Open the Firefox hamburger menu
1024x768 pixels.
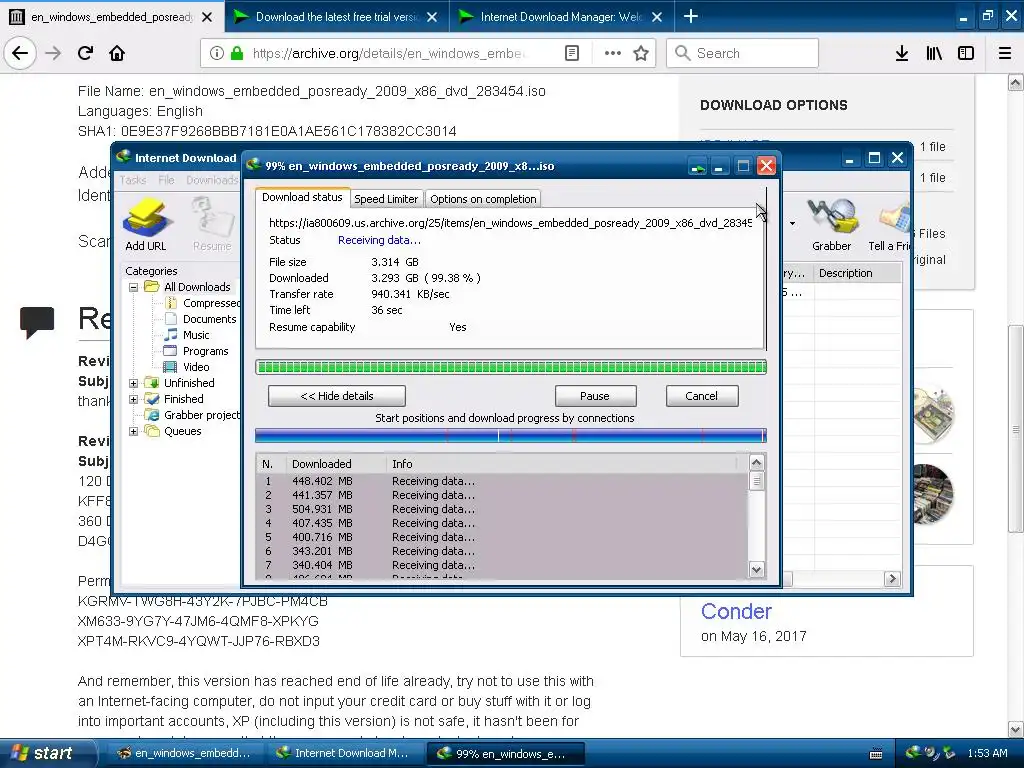1005,54
